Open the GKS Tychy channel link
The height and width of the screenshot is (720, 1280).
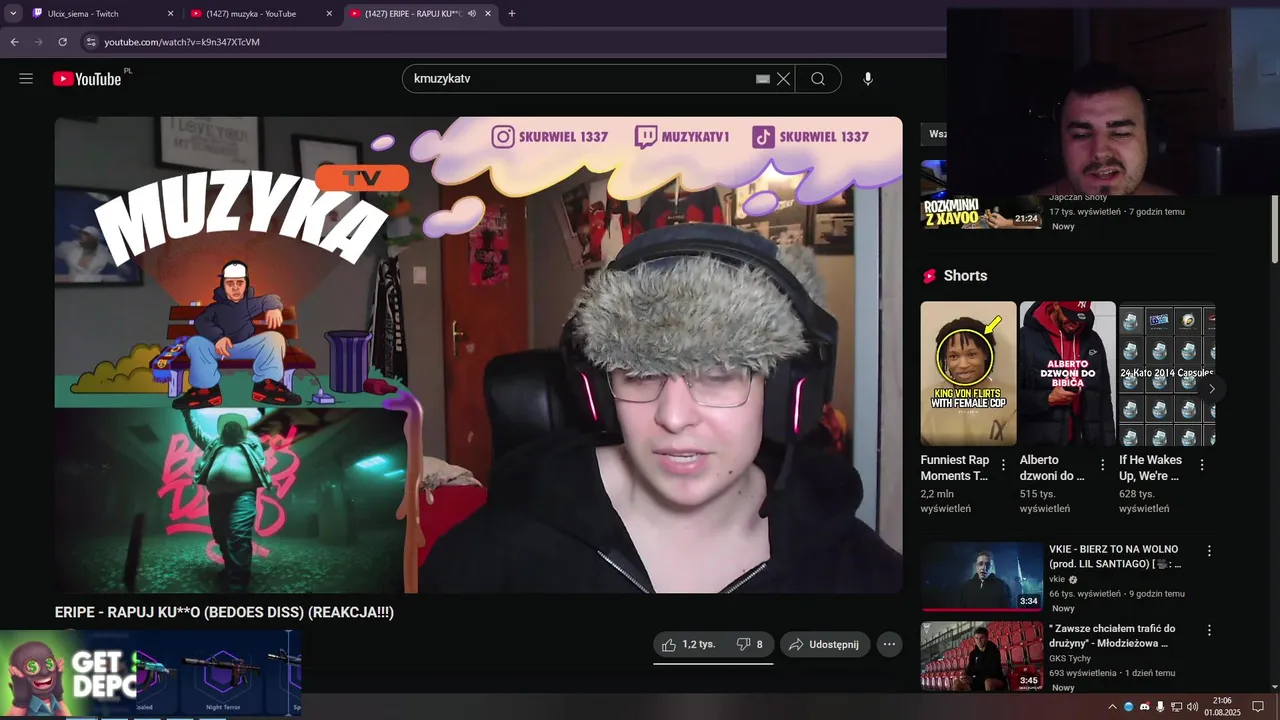(x=1070, y=659)
